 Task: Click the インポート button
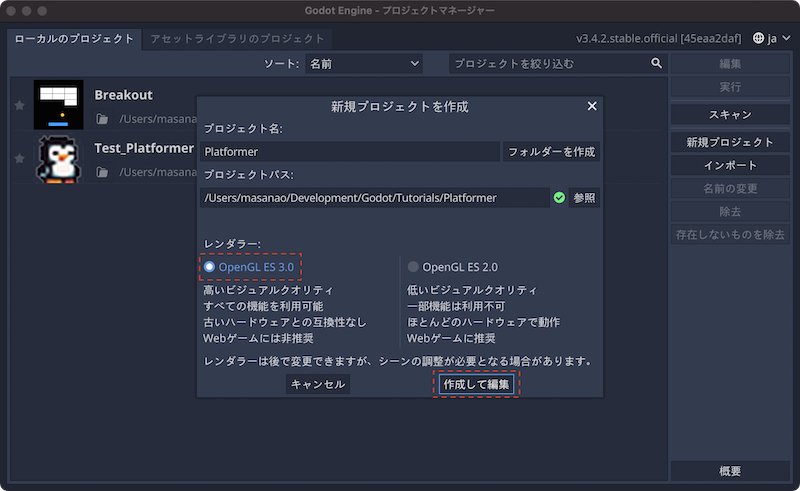point(730,165)
